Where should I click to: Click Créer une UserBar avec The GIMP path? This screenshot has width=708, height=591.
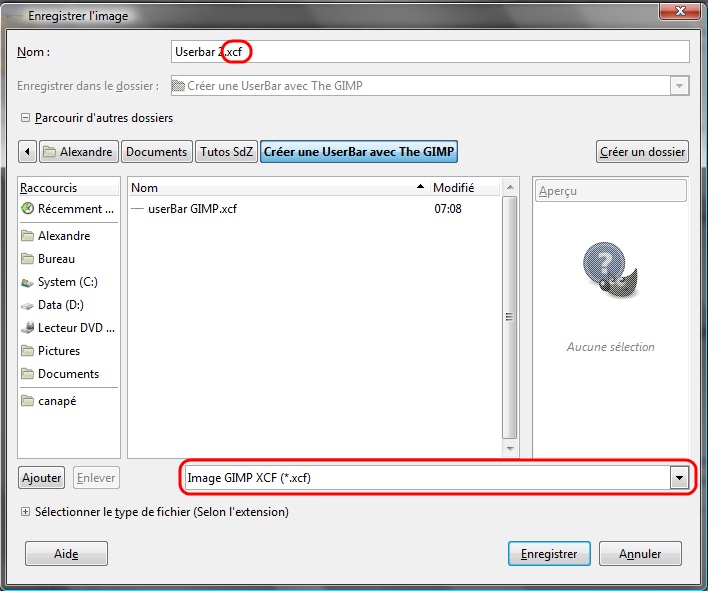(x=359, y=152)
